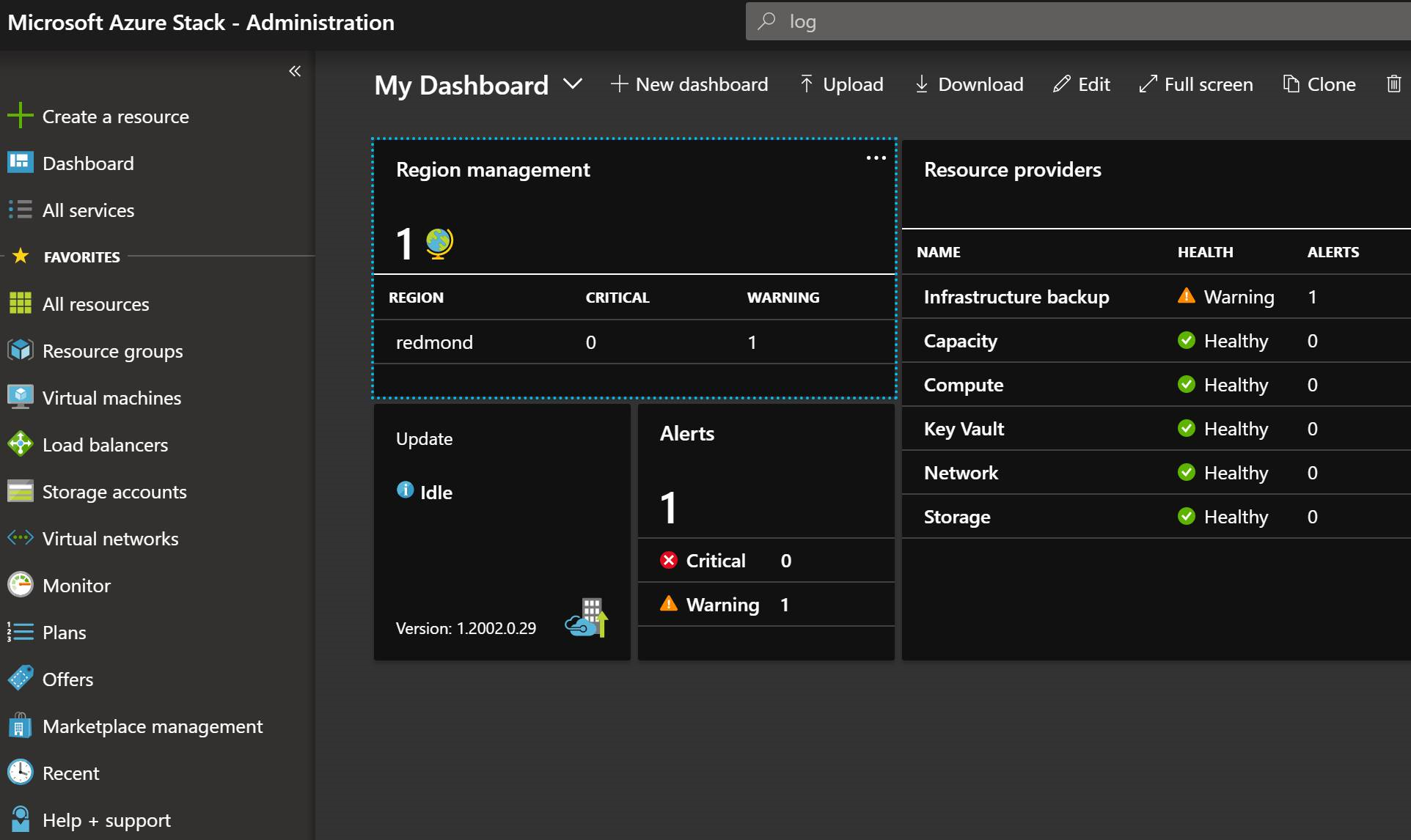Select the Dashboard menu item
1411x840 pixels.
pos(88,162)
